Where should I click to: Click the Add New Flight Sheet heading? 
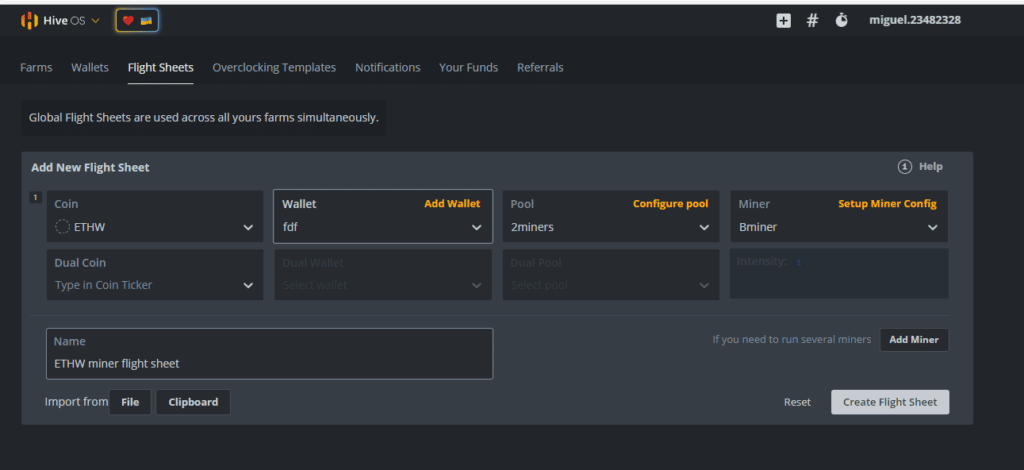pyautogui.click(x=90, y=167)
